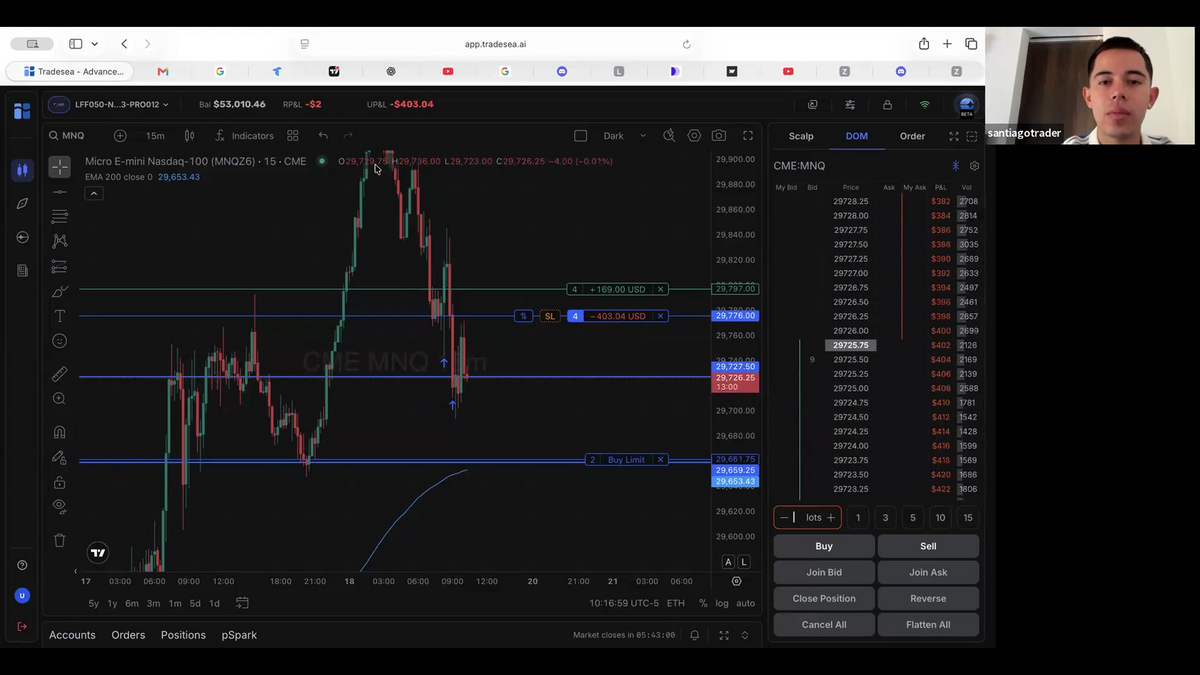Make the chart fullscreen
1200x675 pixels.
click(748, 135)
